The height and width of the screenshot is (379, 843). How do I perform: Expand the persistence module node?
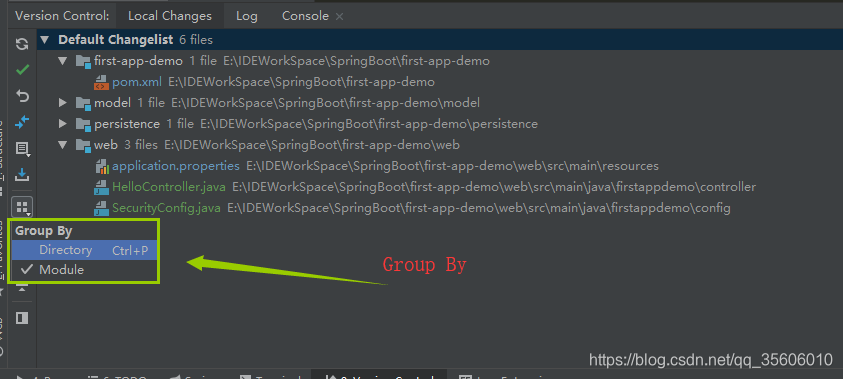tap(63, 124)
